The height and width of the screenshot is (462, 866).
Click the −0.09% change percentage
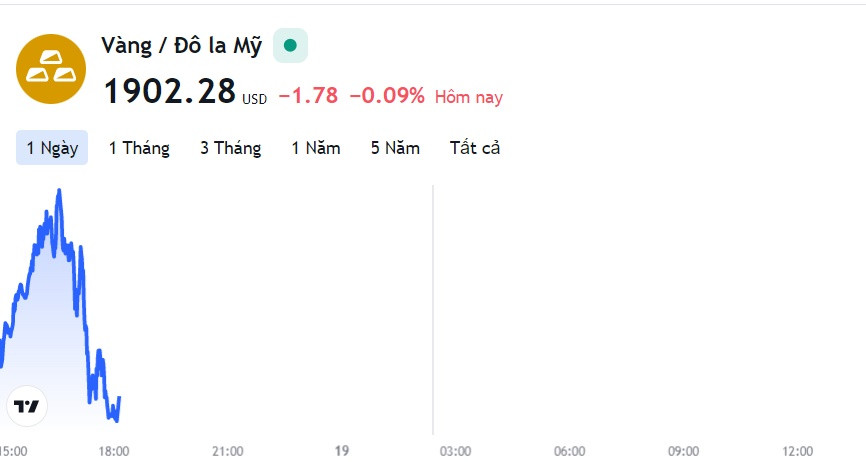(387, 95)
